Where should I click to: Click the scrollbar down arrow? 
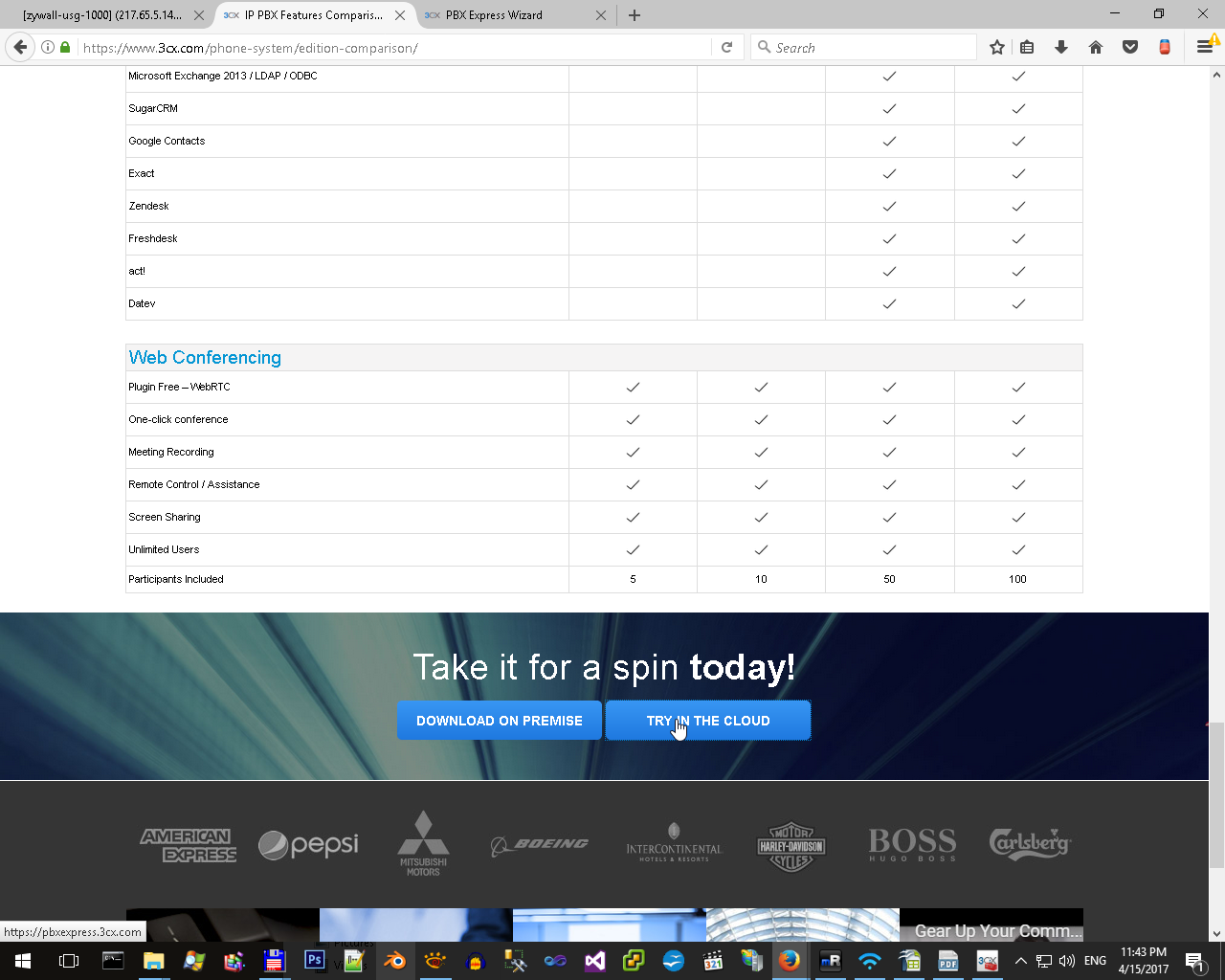click(x=1216, y=934)
